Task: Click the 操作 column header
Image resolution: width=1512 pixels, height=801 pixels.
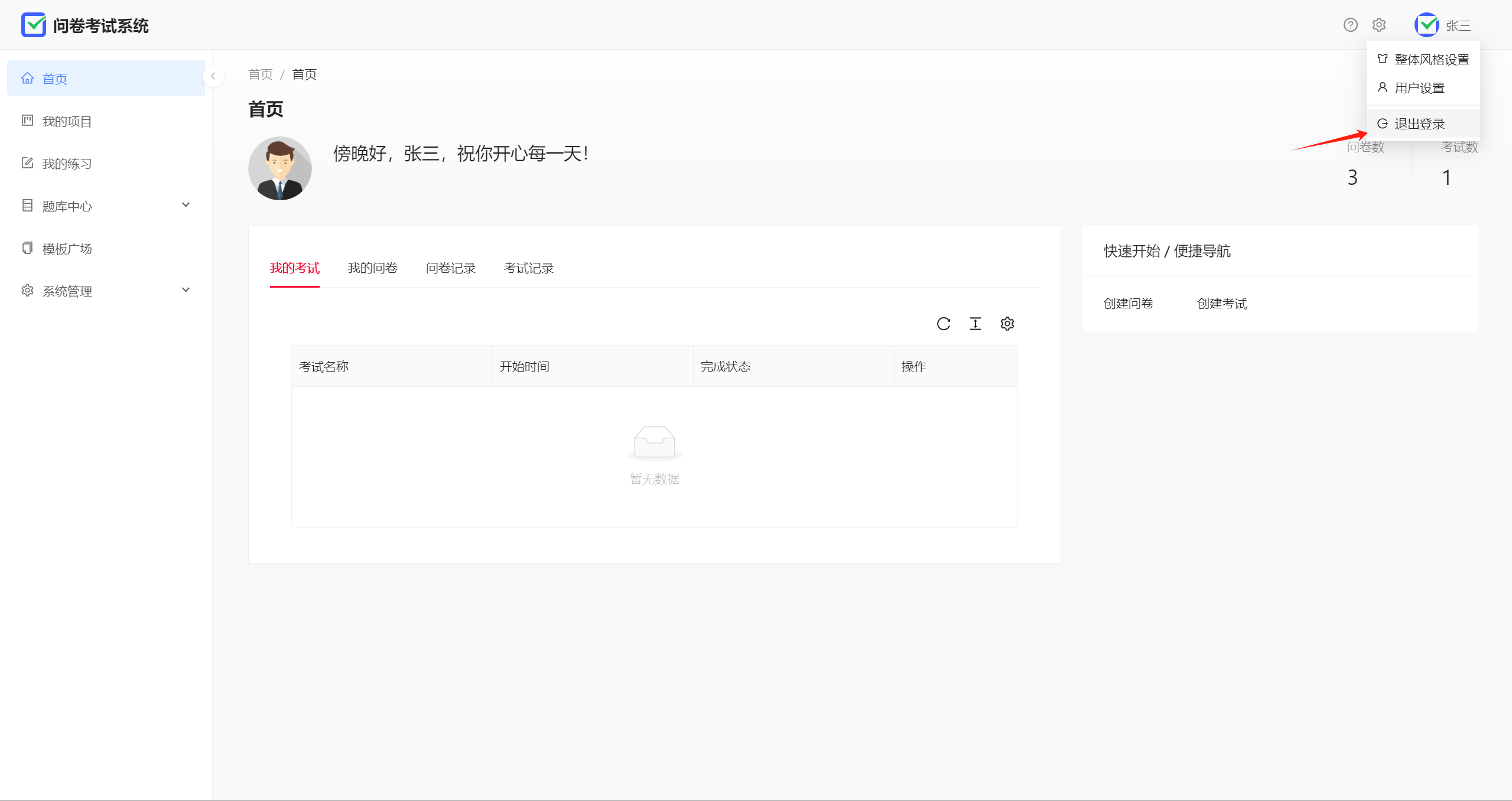Action: coord(956,366)
